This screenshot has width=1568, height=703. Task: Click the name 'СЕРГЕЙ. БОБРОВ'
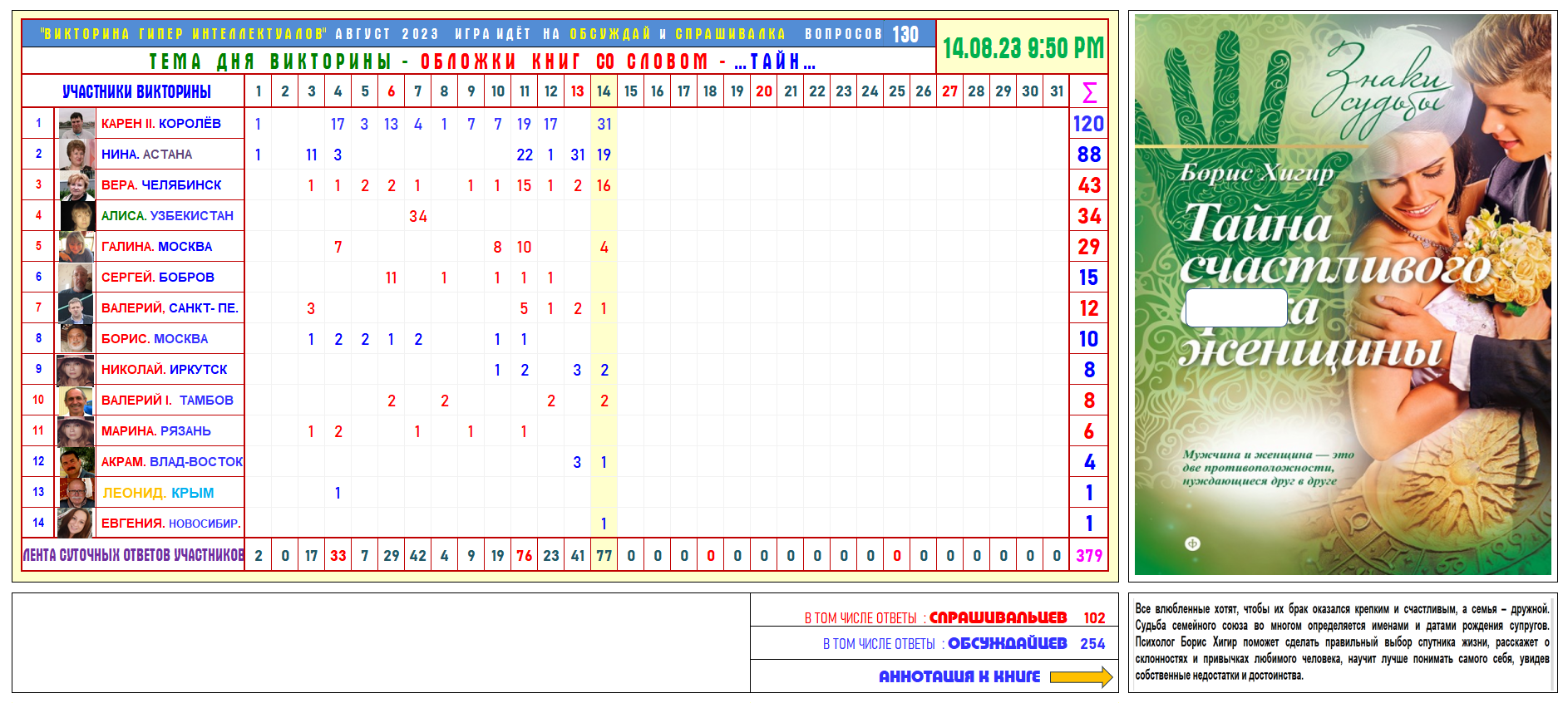(158, 278)
